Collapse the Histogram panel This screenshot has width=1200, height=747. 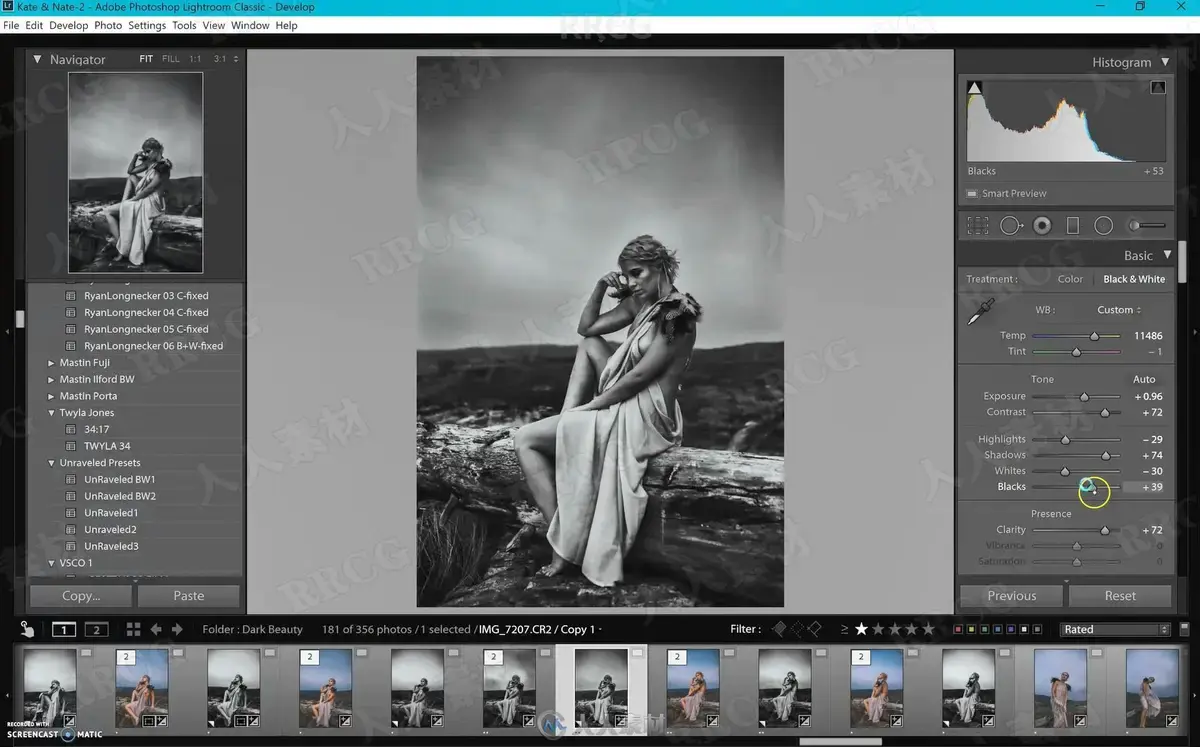tap(1164, 62)
